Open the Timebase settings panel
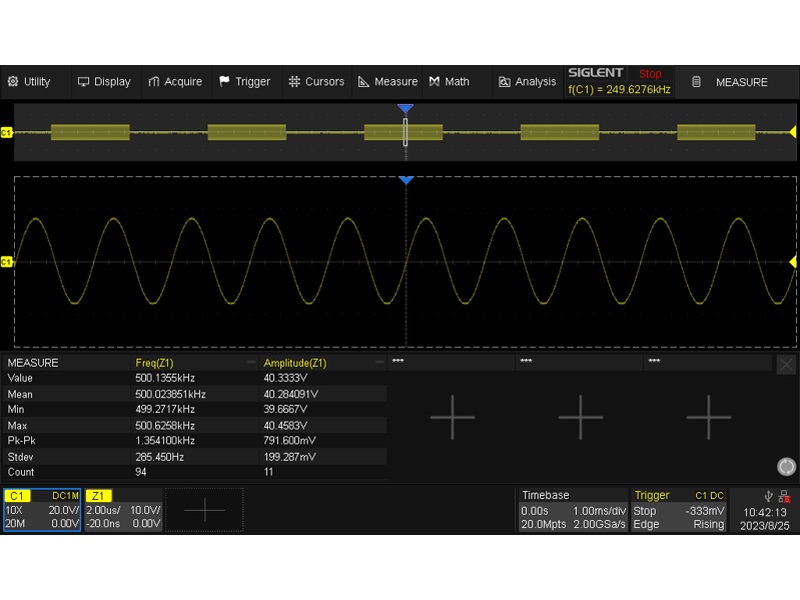The width and height of the screenshot is (800, 600). coord(572,510)
